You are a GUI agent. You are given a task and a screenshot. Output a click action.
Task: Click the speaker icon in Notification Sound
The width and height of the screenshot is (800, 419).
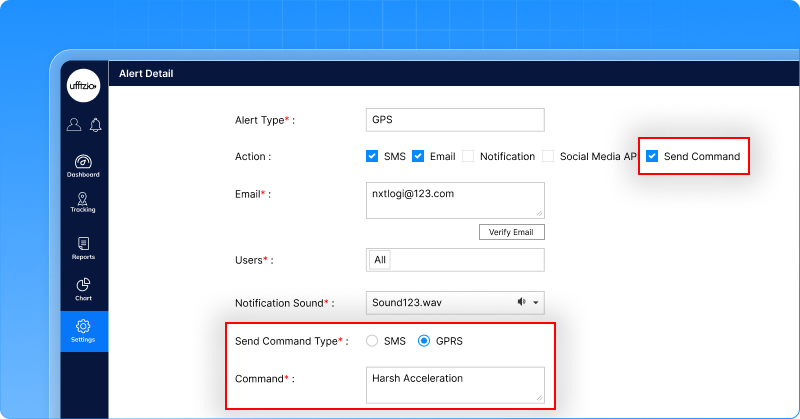pos(521,302)
